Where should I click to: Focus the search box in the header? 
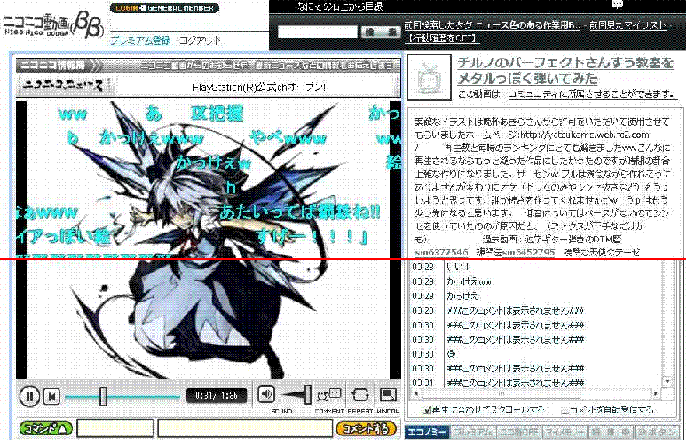pyautogui.click(x=318, y=32)
